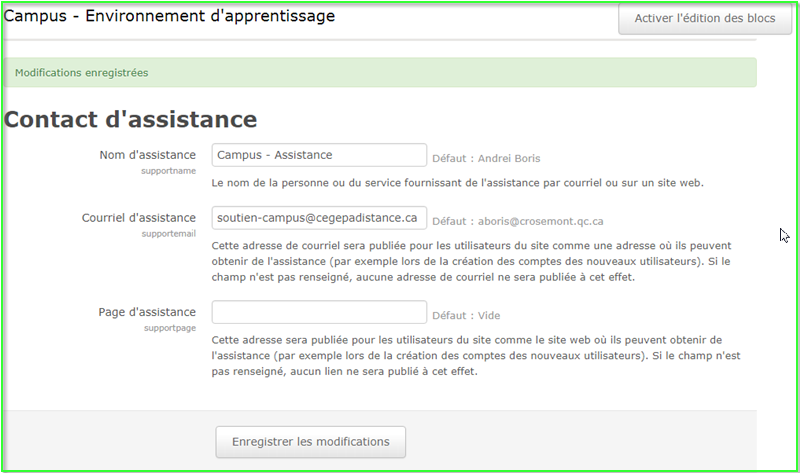Click the 'Campus - Environnement d'apprentissage' page title
Screen dimensions: 800x473
(170, 17)
